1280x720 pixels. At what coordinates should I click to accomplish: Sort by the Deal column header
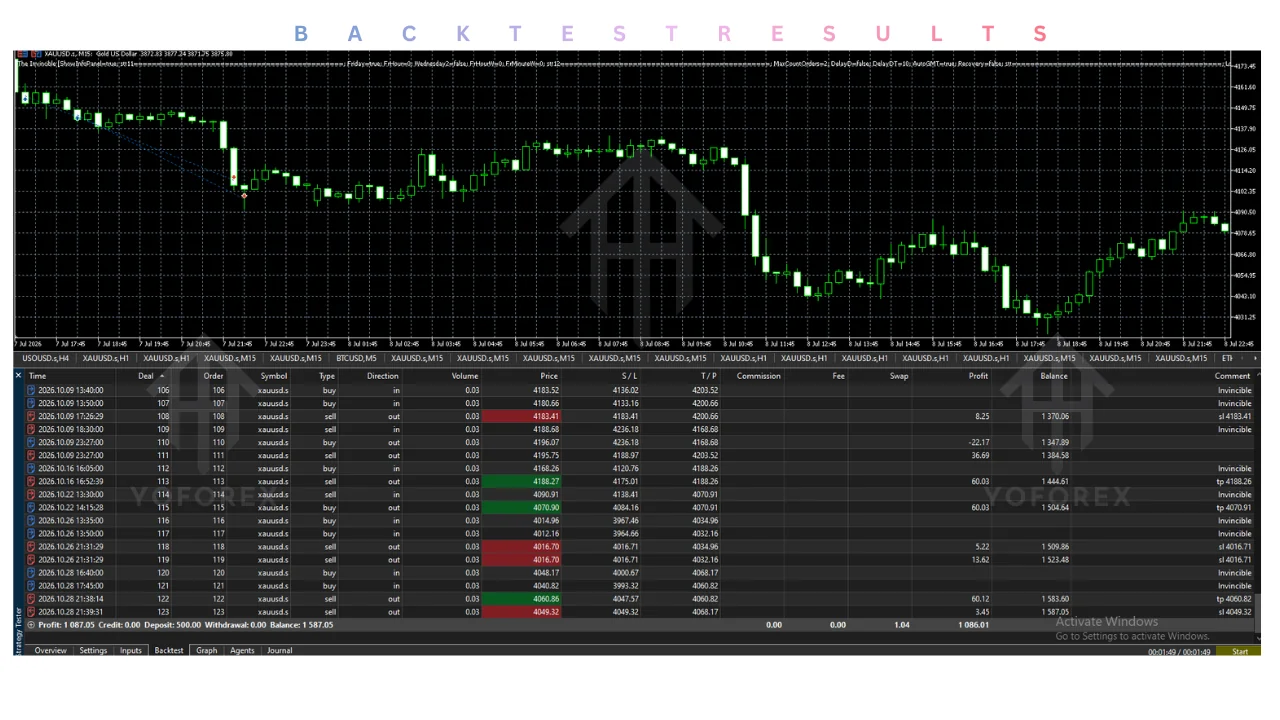(x=146, y=376)
